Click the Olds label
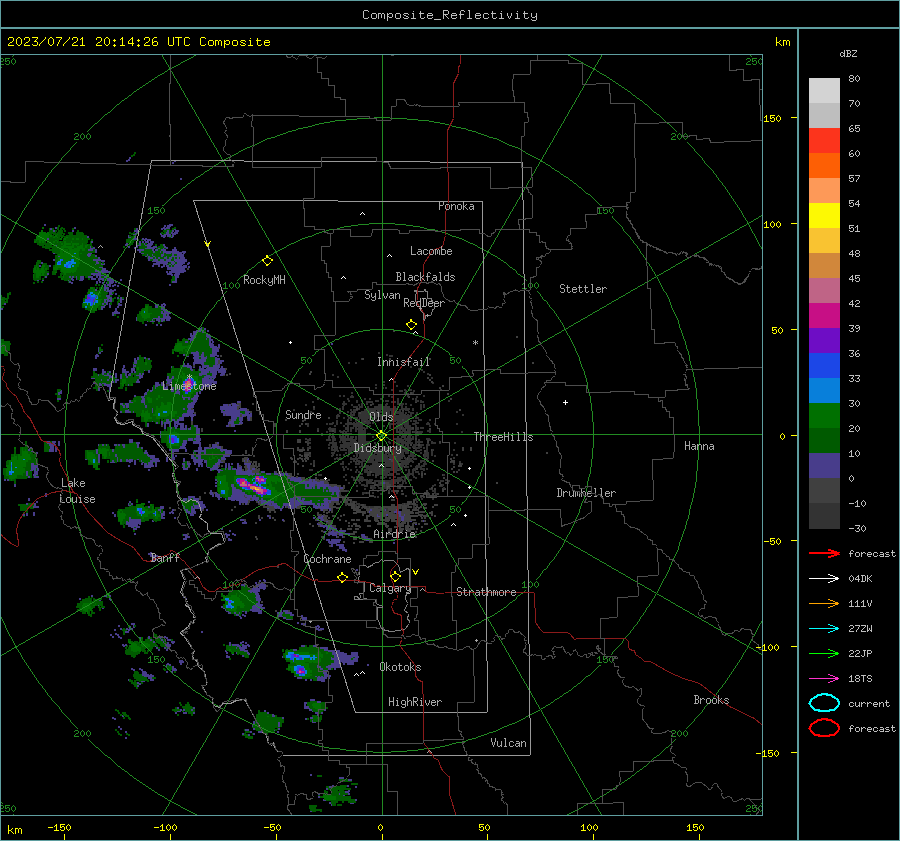This screenshot has height=841, width=900. pos(381,417)
